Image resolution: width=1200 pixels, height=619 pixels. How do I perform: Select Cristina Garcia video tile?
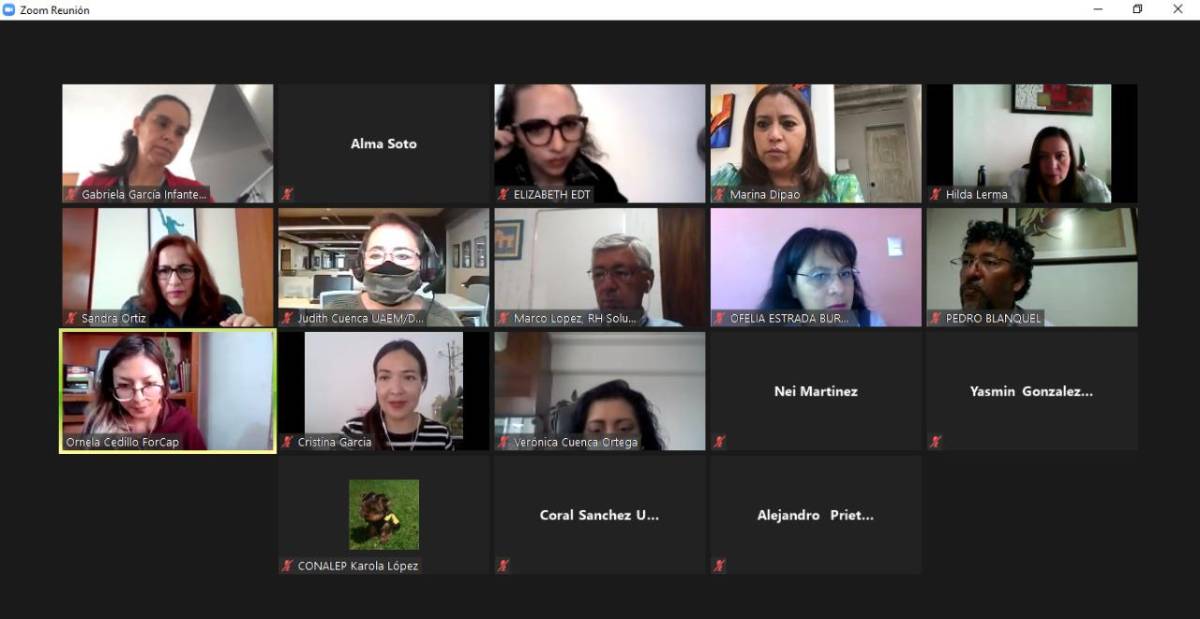pyautogui.click(x=384, y=391)
